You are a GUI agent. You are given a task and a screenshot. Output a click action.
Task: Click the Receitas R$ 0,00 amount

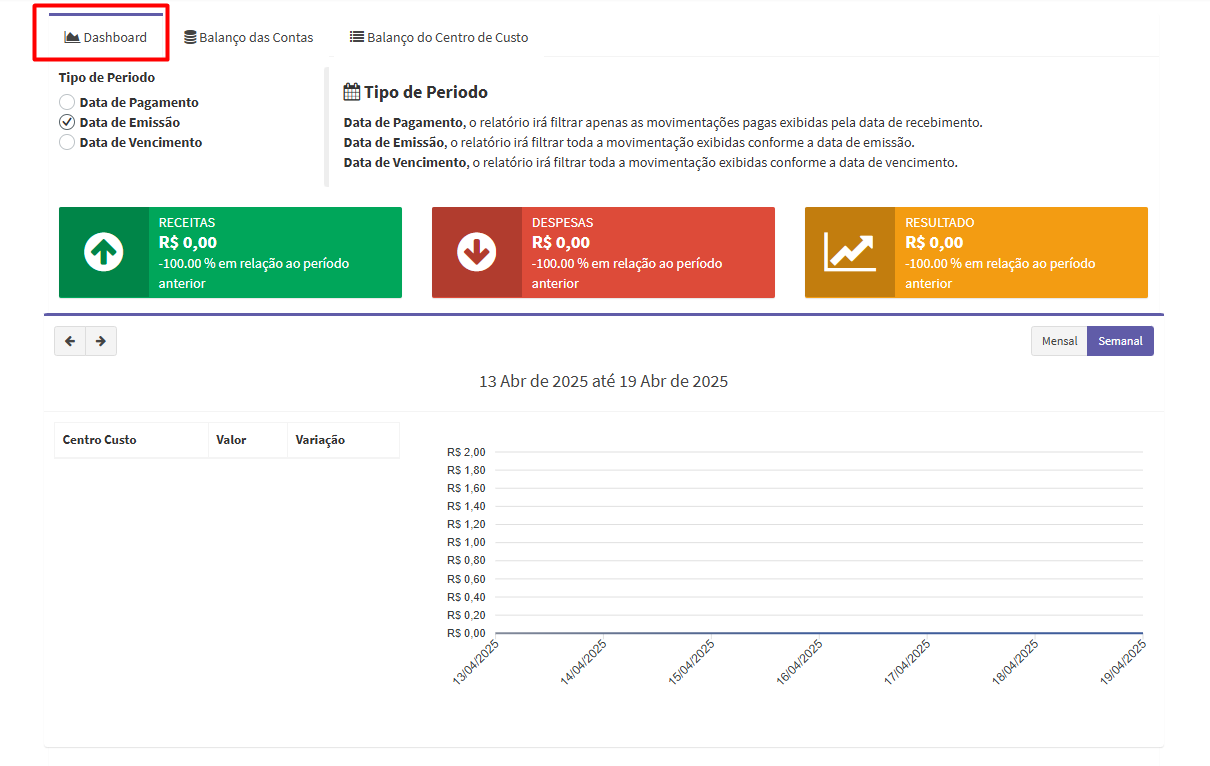coord(188,242)
